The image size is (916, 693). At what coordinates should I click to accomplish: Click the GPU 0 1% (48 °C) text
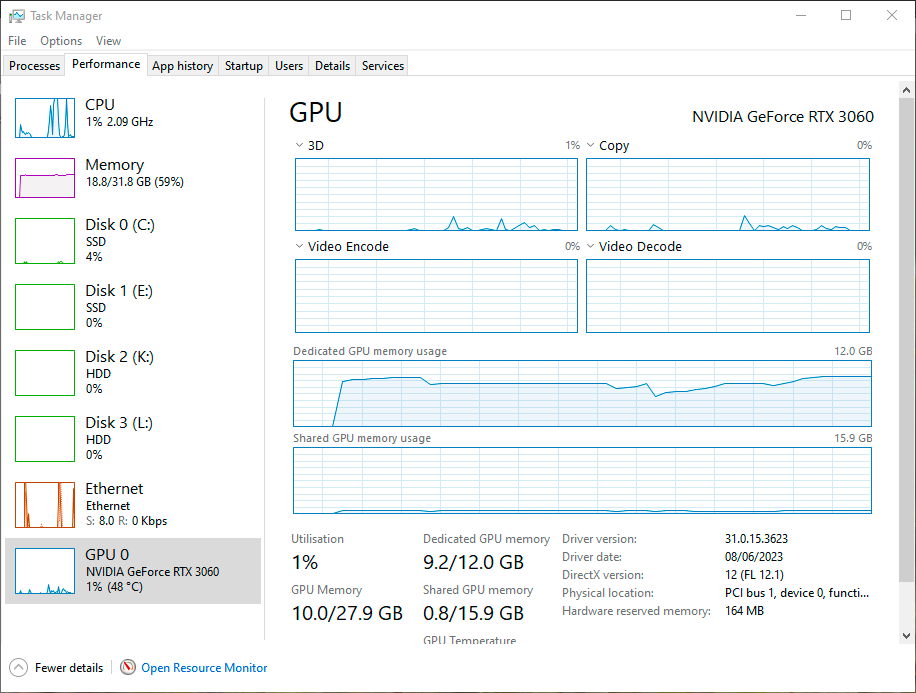114,587
